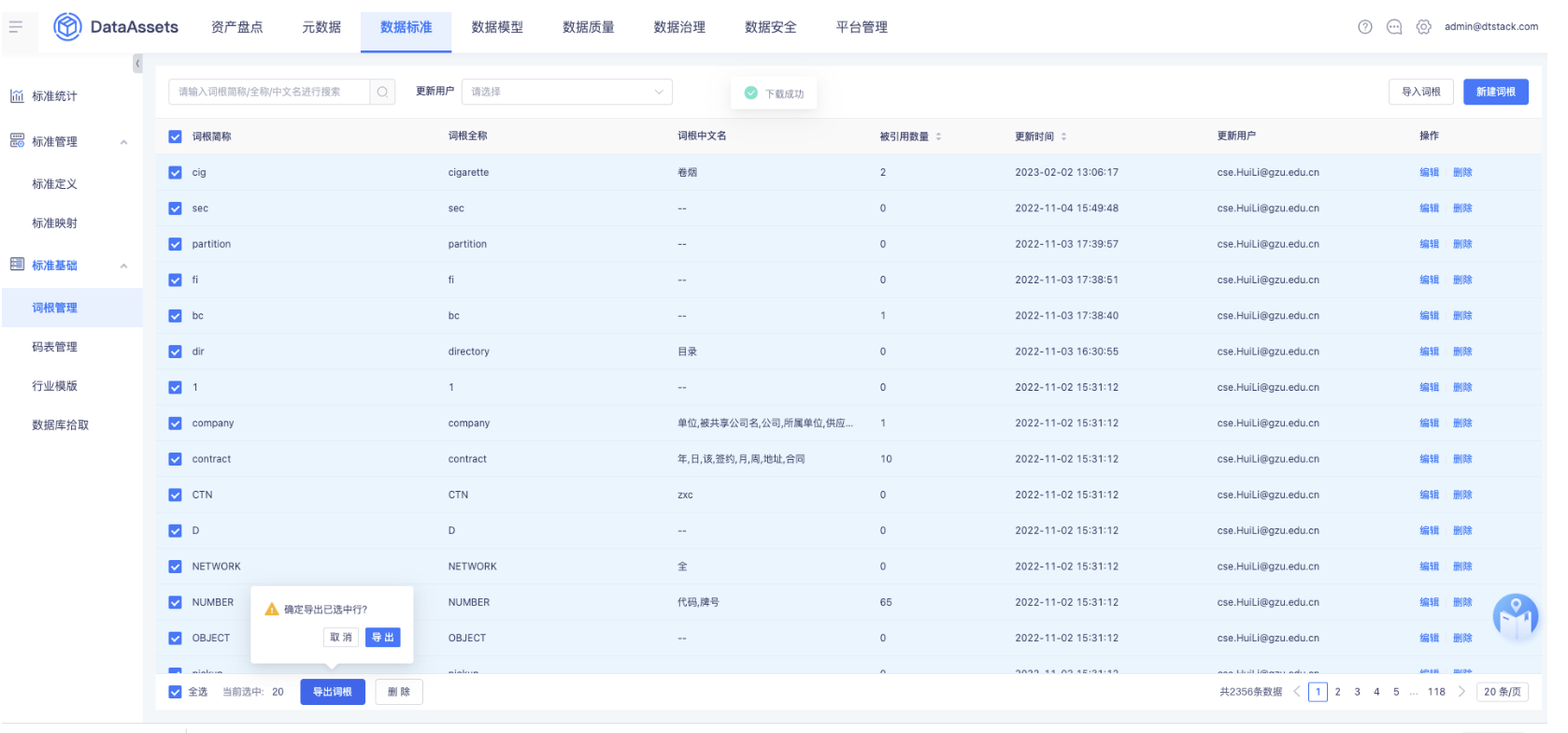Confirm export with 导出 popup button
The image size is (1568, 733).
pyautogui.click(x=383, y=638)
